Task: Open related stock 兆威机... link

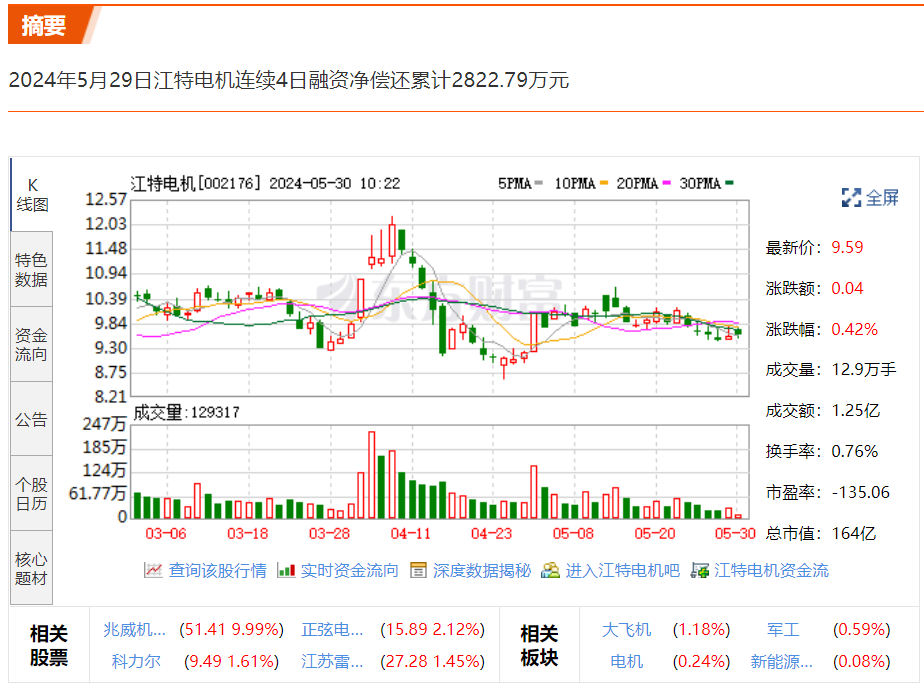Action: pyautogui.click(x=134, y=629)
